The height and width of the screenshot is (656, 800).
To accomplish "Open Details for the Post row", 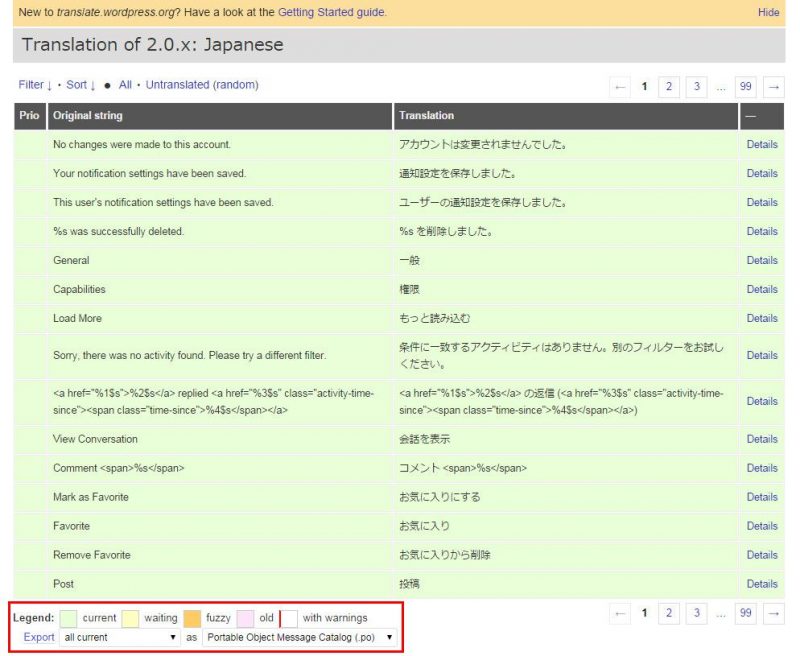I will click(x=762, y=584).
